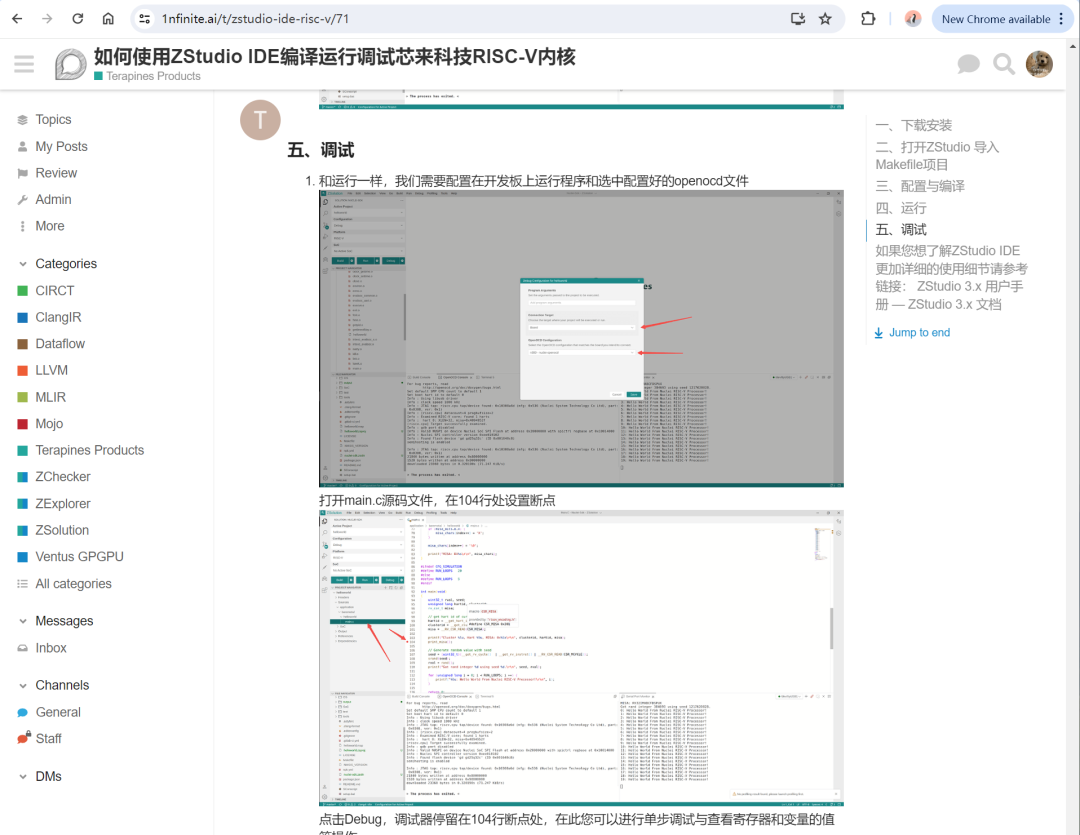Open the debug configuration dialog screenshot
1080x835 pixels.
[581, 339]
